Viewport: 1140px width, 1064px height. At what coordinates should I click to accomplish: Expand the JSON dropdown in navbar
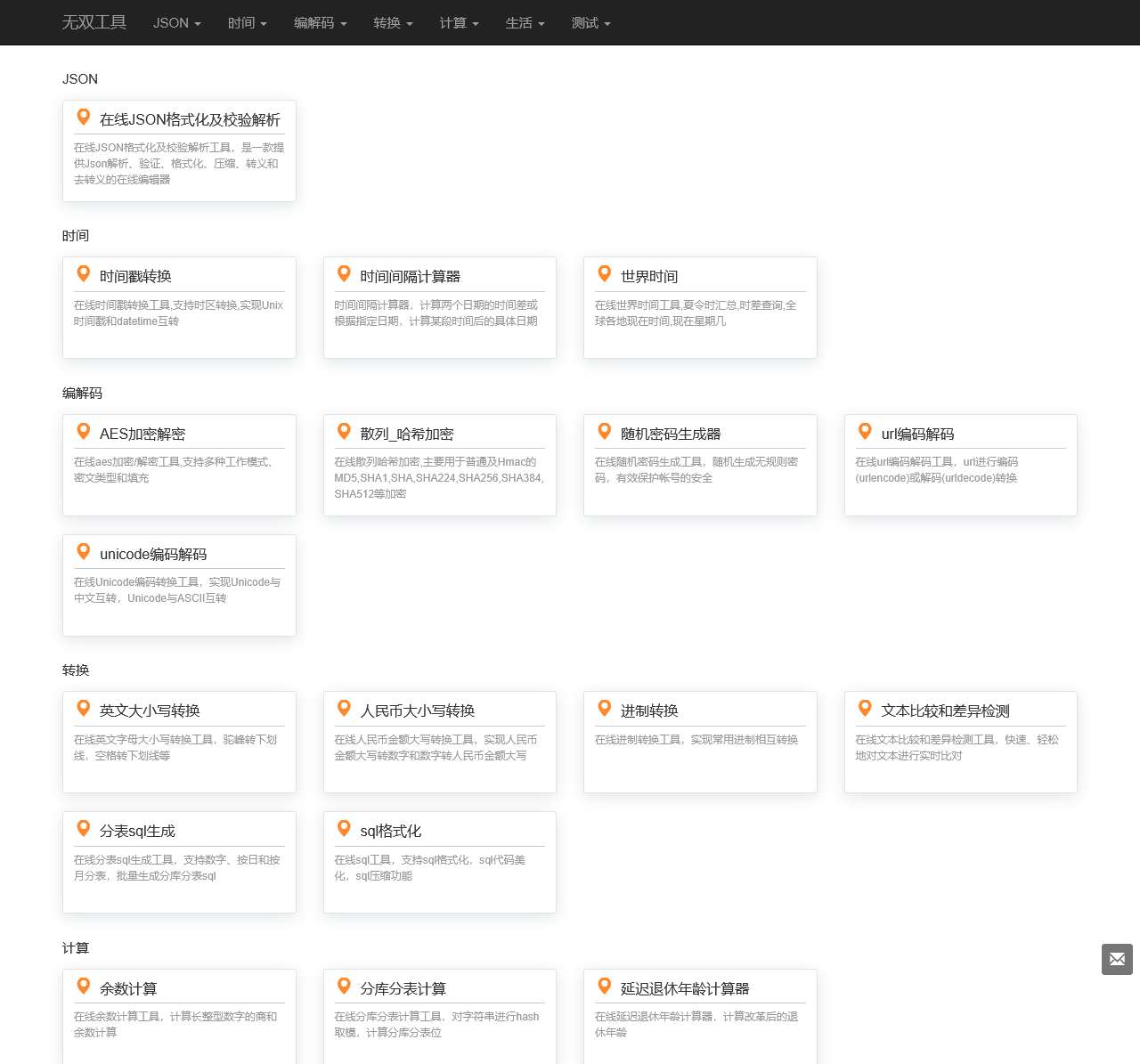(x=177, y=22)
